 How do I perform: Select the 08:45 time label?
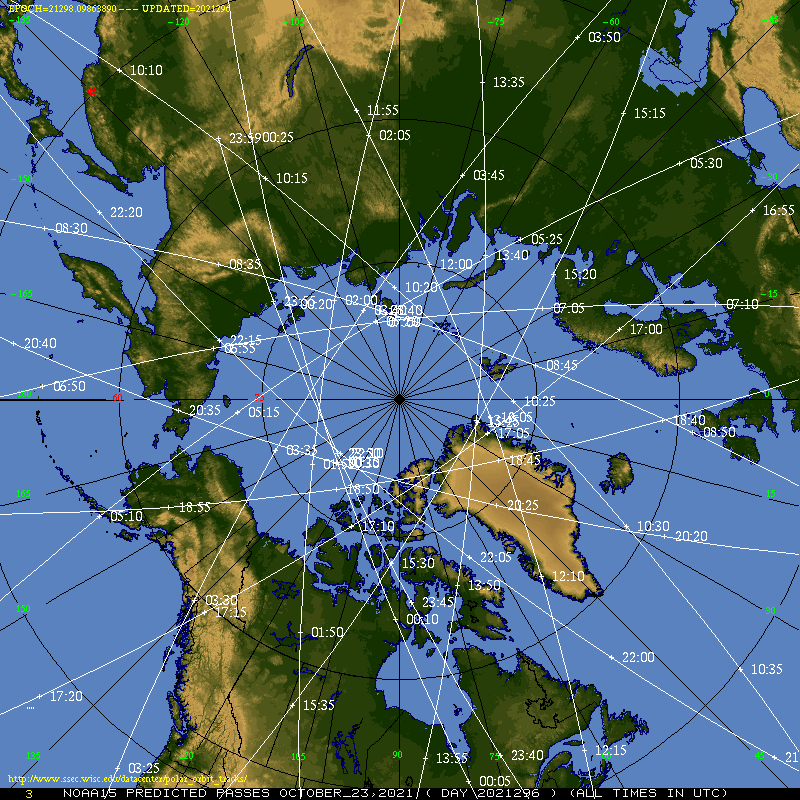pos(562,365)
